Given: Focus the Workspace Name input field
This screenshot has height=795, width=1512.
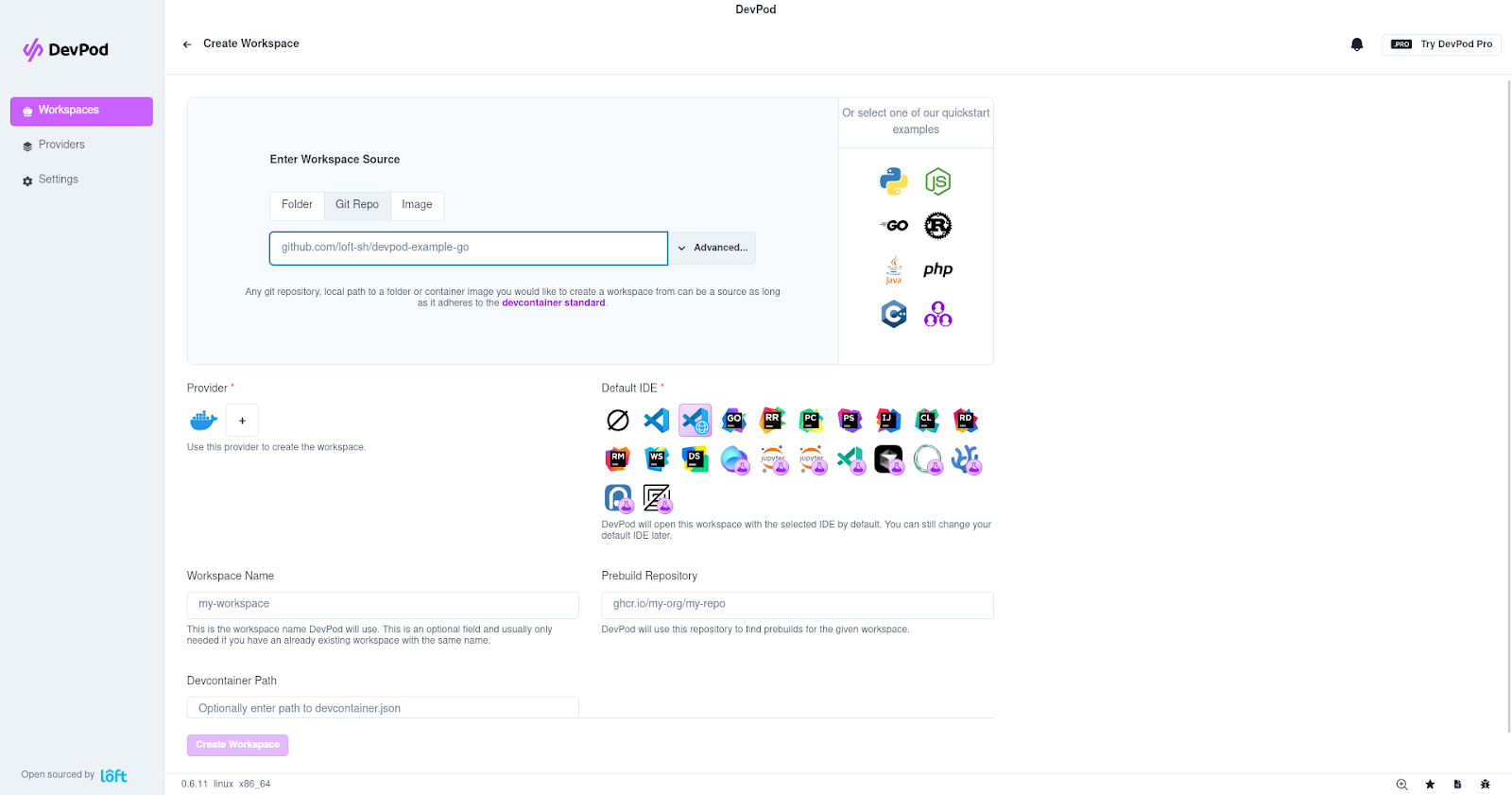Looking at the screenshot, I should click(383, 605).
